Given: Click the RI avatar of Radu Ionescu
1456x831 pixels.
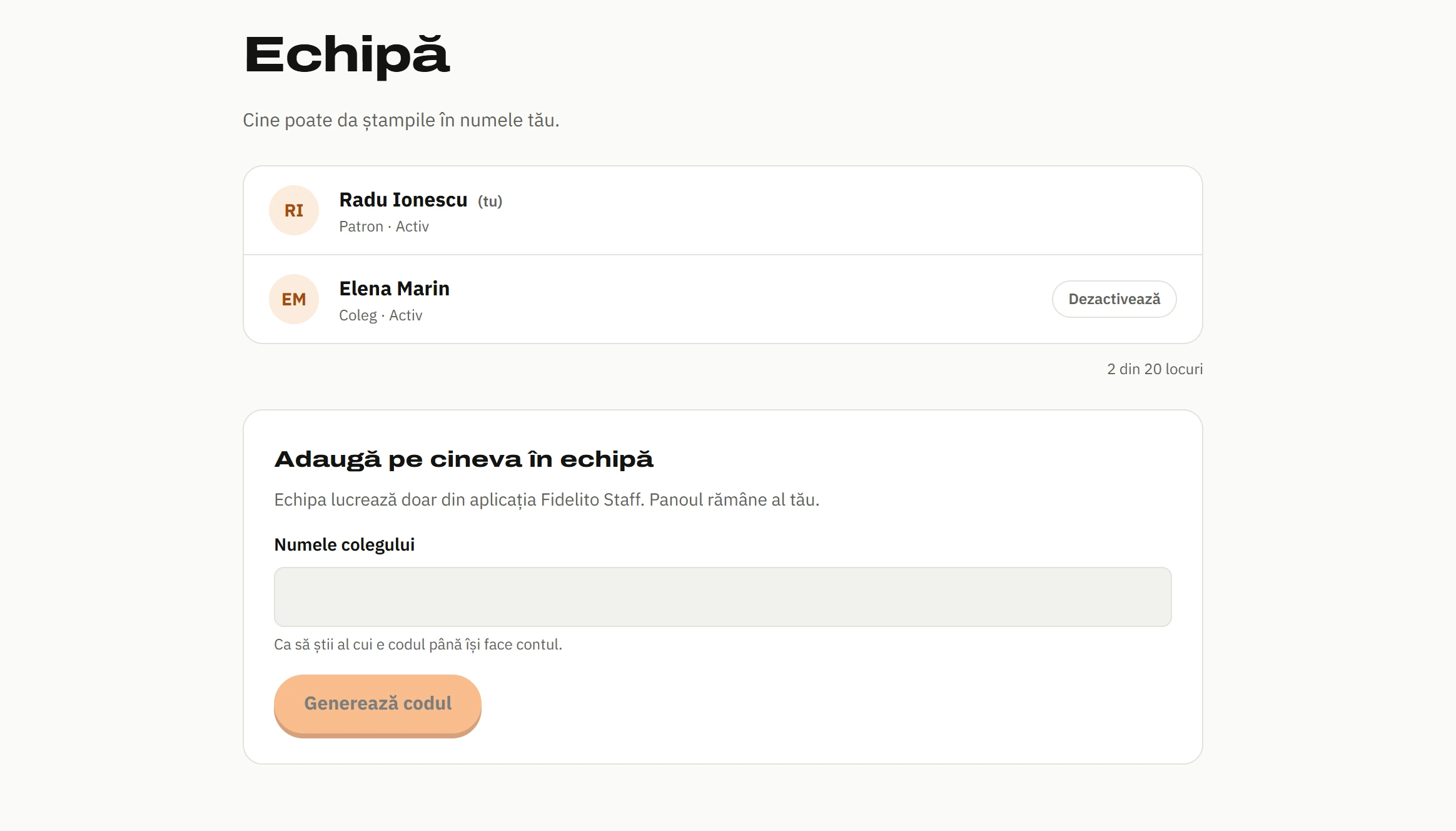Looking at the screenshot, I should point(294,210).
